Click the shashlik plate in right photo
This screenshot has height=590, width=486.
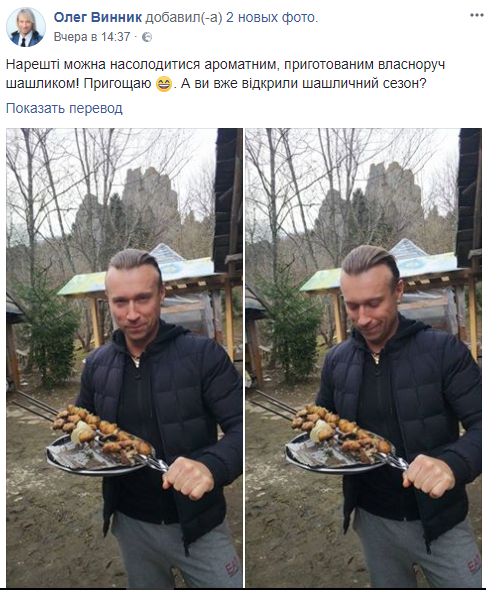point(340,440)
